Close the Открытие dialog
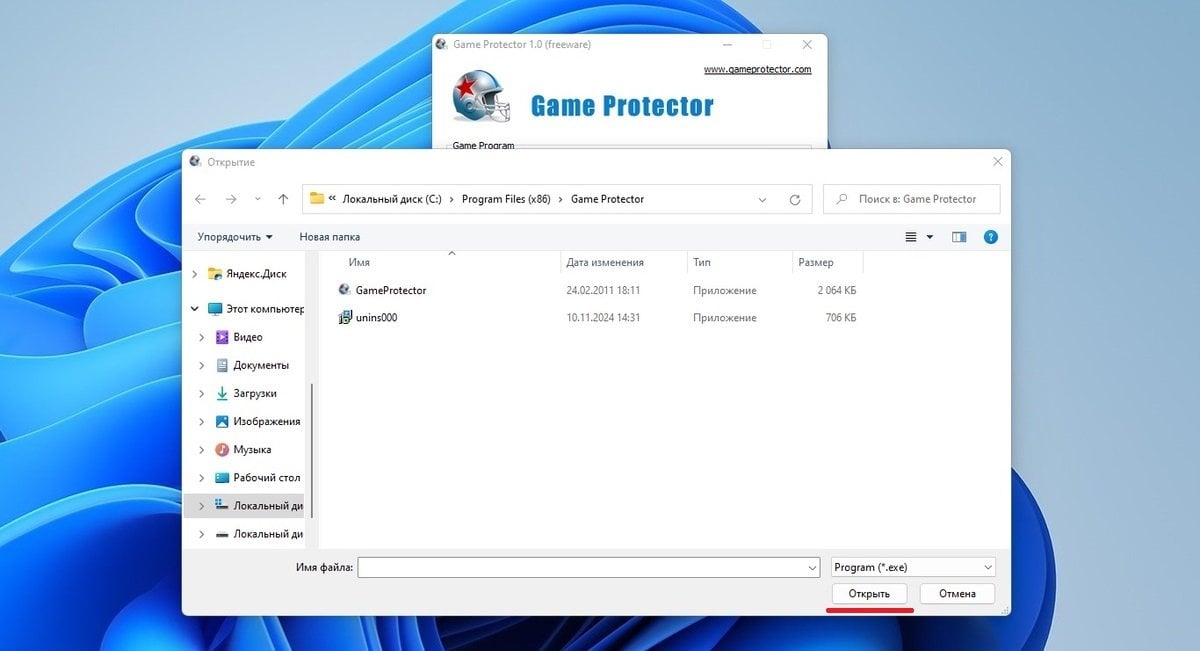Viewport: 1200px width, 651px height. click(x=997, y=161)
